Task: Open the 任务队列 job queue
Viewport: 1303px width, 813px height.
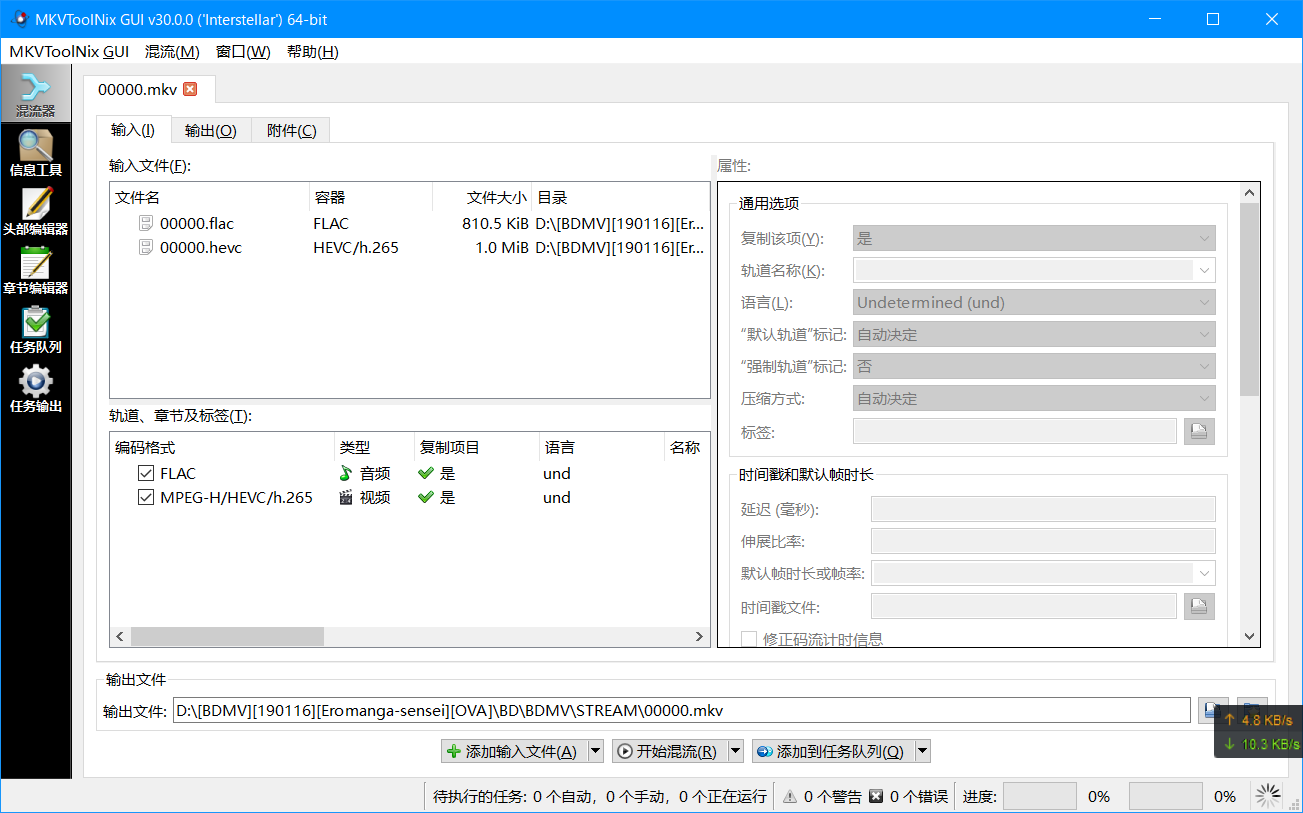Action: pyautogui.click(x=35, y=330)
